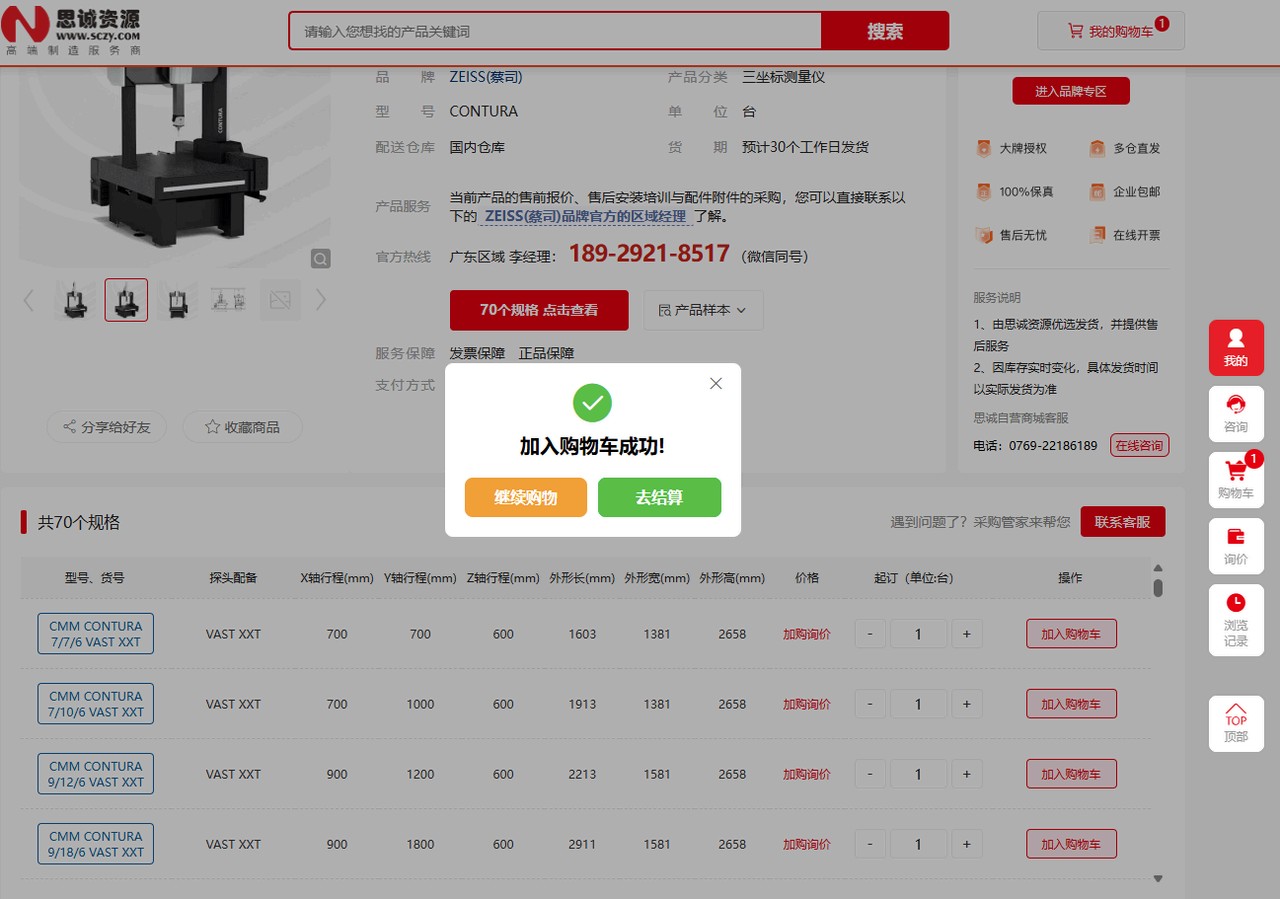The height and width of the screenshot is (899, 1280).
Task: Increase quantity for CONTURA 7/7/6 row
Action: coord(966,634)
